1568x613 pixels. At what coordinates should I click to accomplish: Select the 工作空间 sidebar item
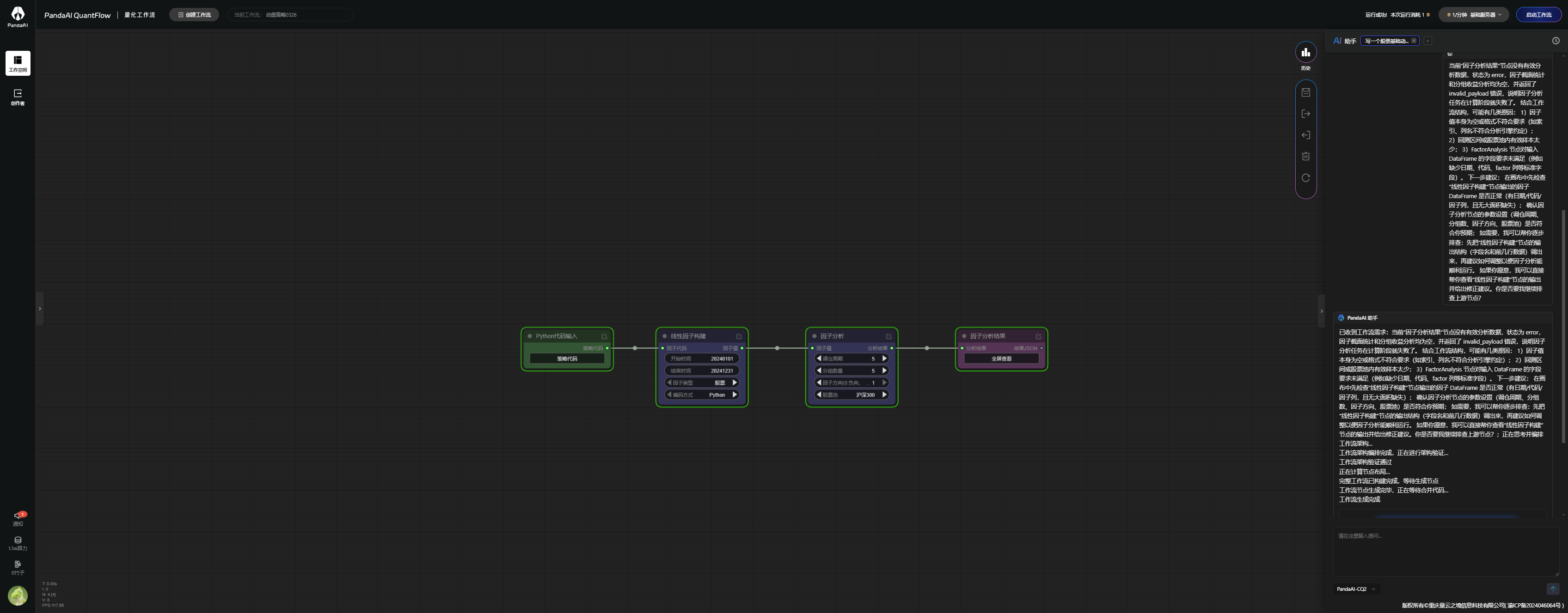coord(18,63)
